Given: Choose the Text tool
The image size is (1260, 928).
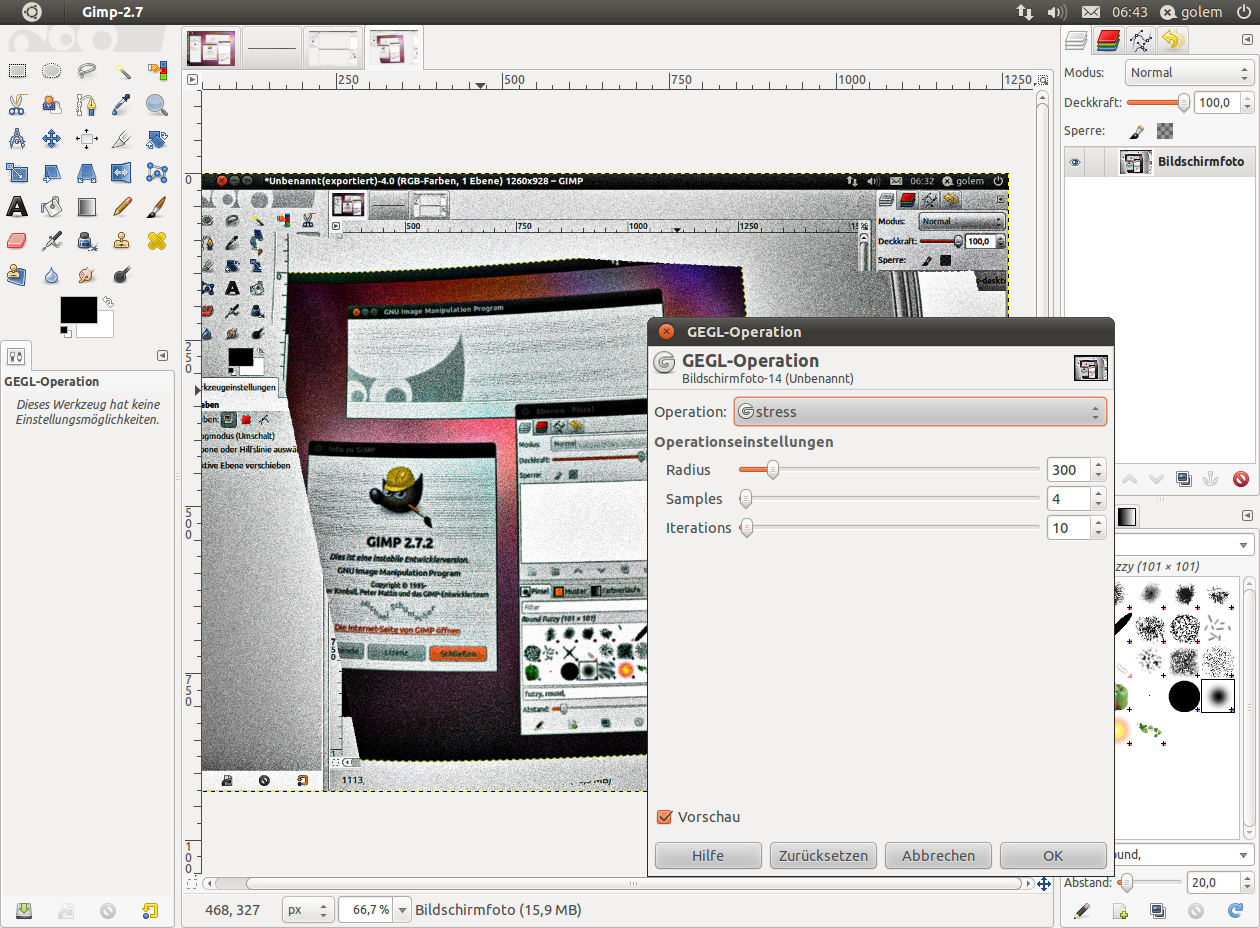Looking at the screenshot, I should [x=17, y=207].
